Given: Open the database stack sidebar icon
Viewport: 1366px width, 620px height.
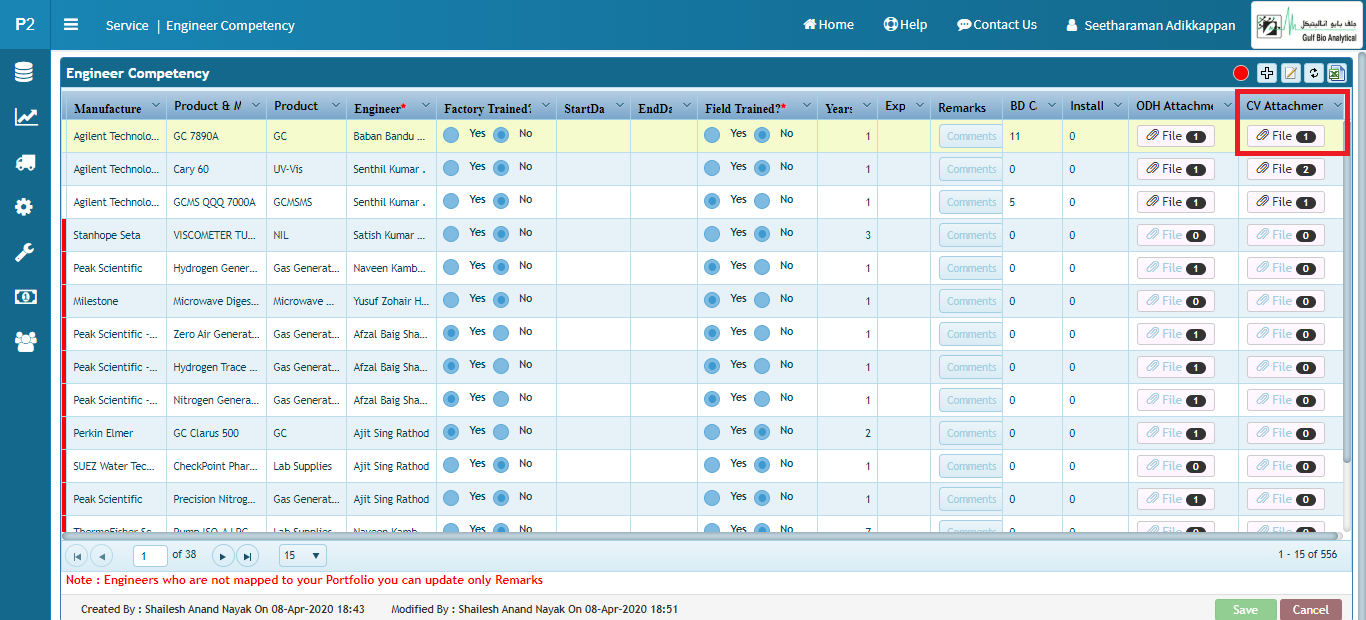Looking at the screenshot, I should pyautogui.click(x=25, y=72).
